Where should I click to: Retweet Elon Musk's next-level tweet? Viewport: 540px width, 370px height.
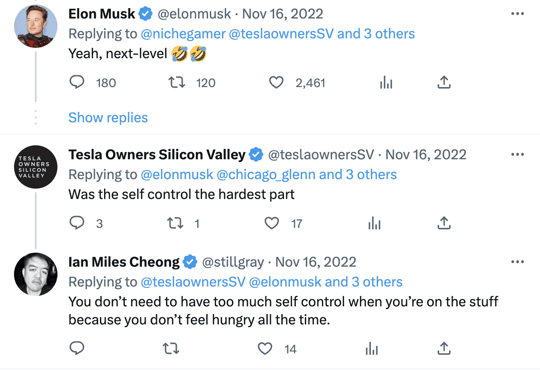pyautogui.click(x=177, y=83)
